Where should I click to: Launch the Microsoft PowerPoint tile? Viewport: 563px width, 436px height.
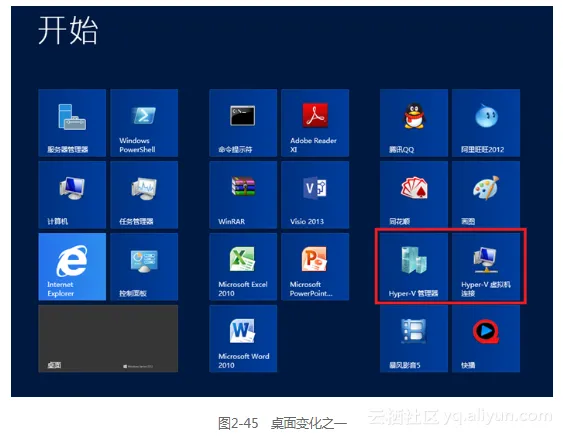coord(315,267)
